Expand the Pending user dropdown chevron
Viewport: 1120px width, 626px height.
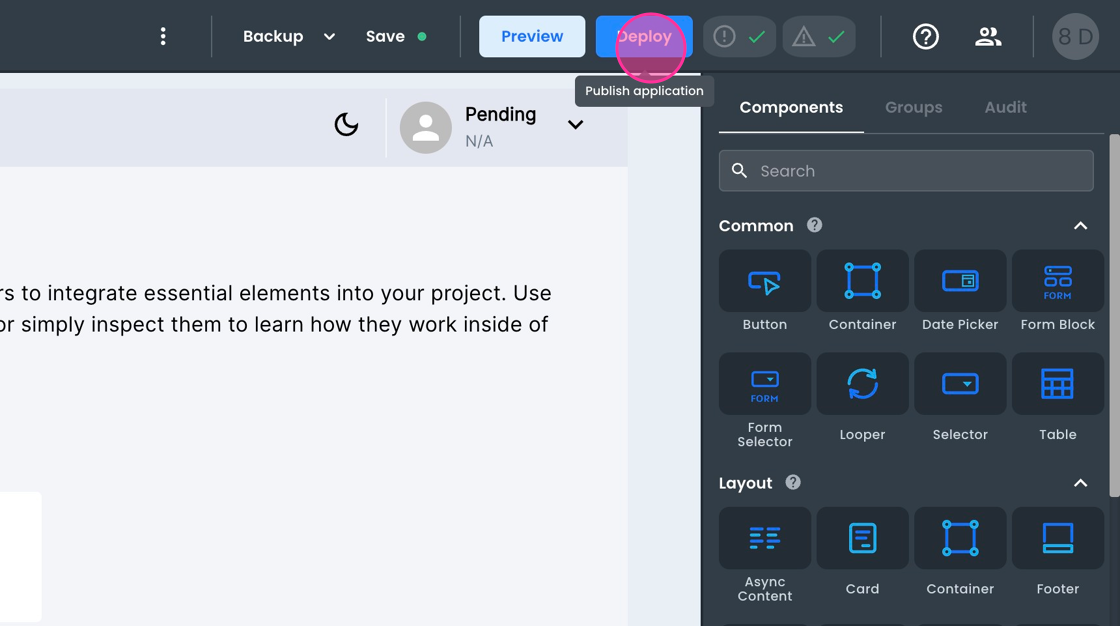pyautogui.click(x=575, y=125)
